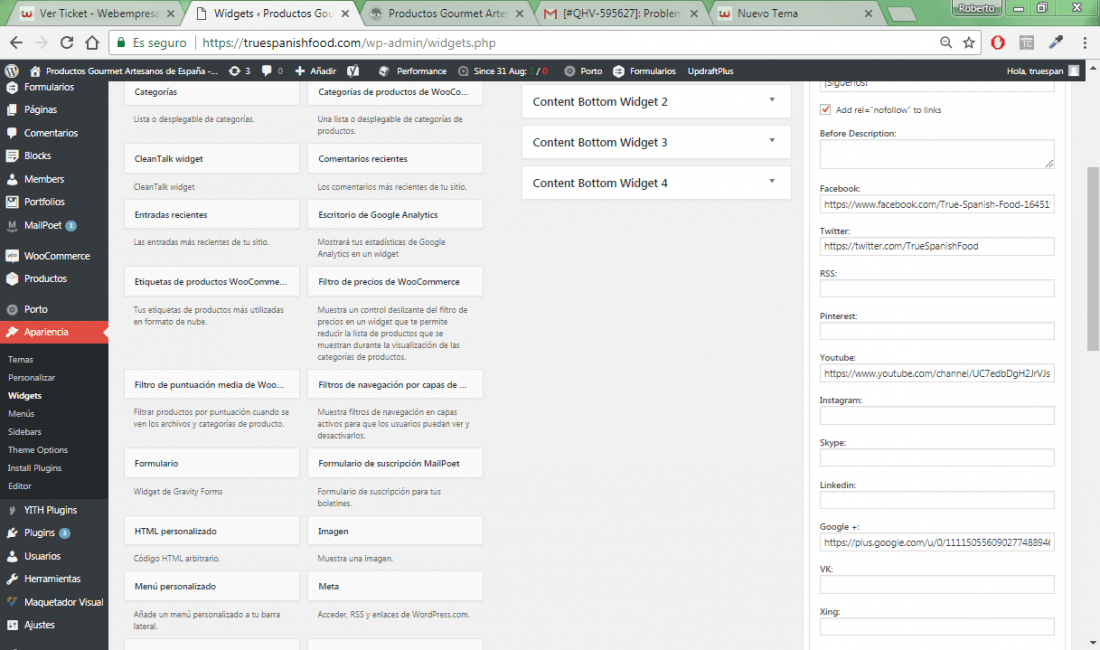This screenshot has height=650, width=1100.
Task: Select the Menú personalizado widget
Action: click(212, 586)
